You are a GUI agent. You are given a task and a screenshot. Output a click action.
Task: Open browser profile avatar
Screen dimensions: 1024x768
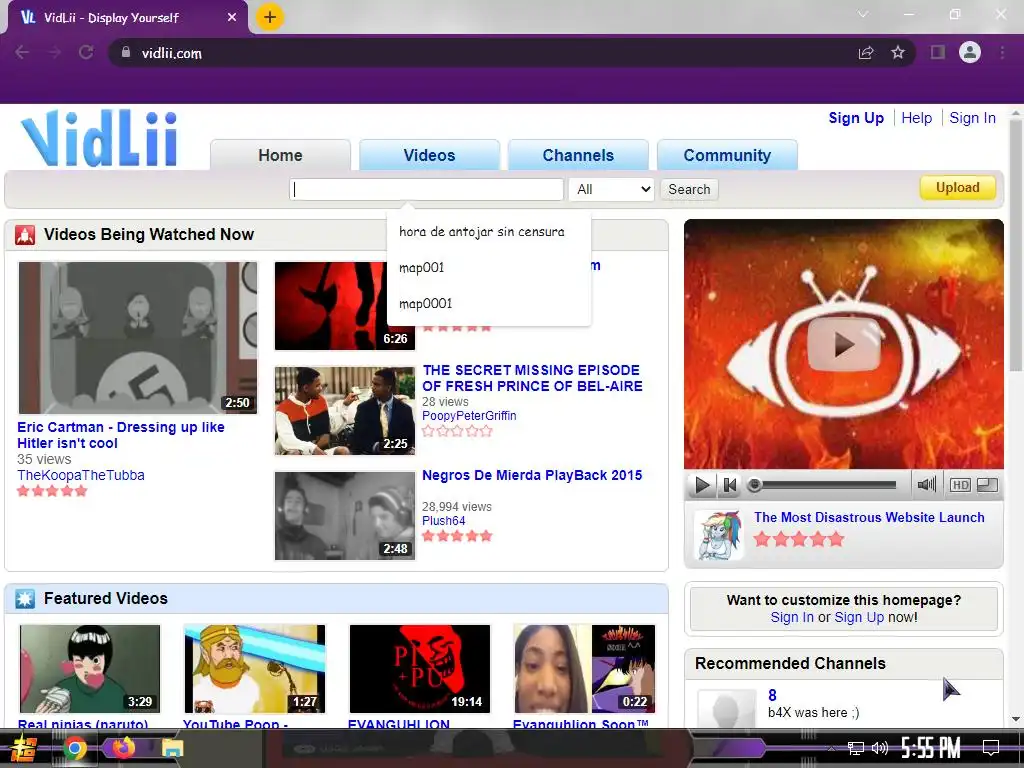coord(970,52)
